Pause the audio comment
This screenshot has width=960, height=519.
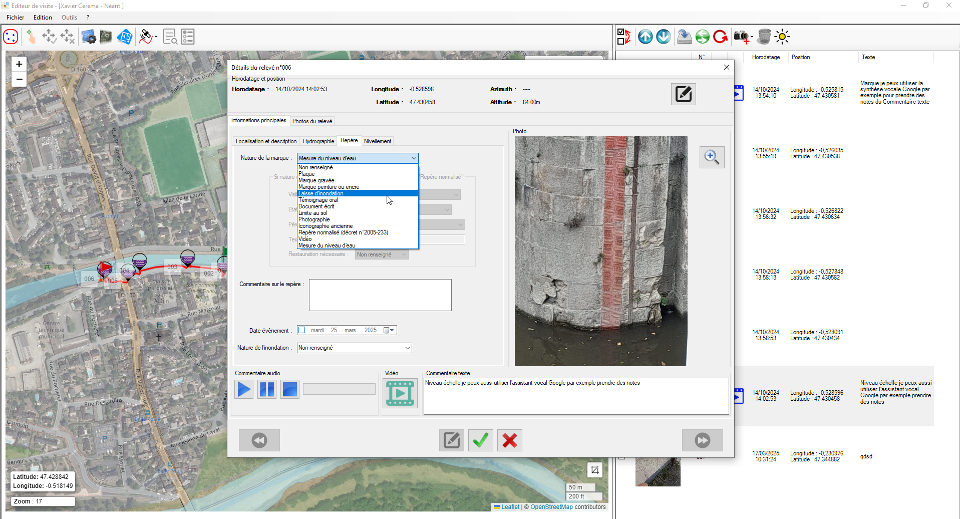pyautogui.click(x=267, y=389)
